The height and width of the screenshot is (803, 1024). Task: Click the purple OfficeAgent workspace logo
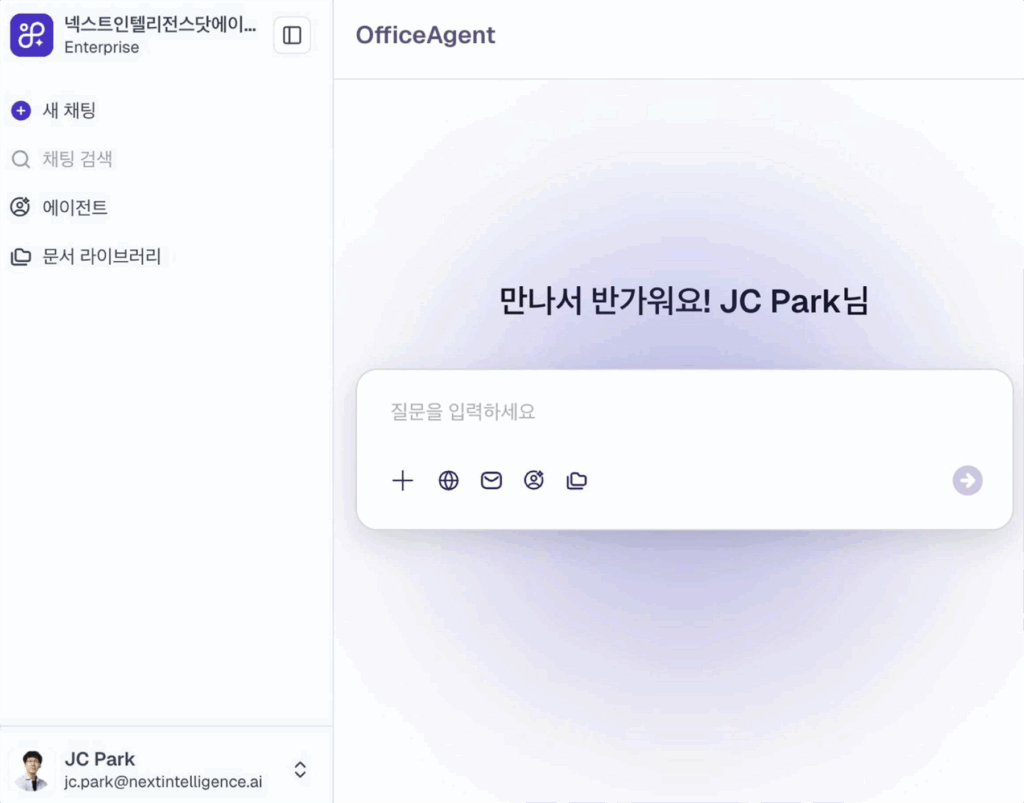point(31,36)
